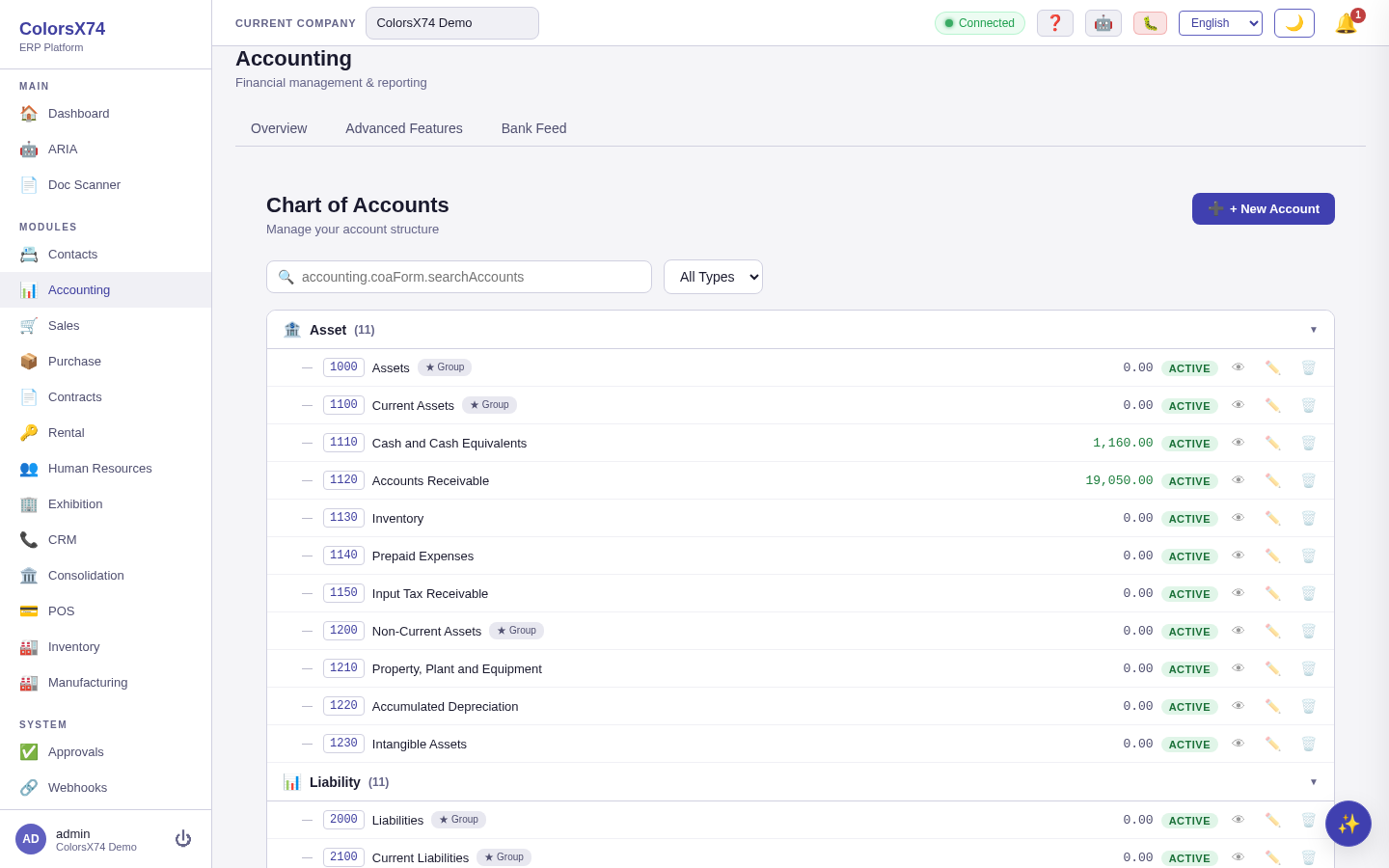The image size is (1389, 868).
Task: Click the ACTIVE badge for Inventory
Action: pos(1189,519)
